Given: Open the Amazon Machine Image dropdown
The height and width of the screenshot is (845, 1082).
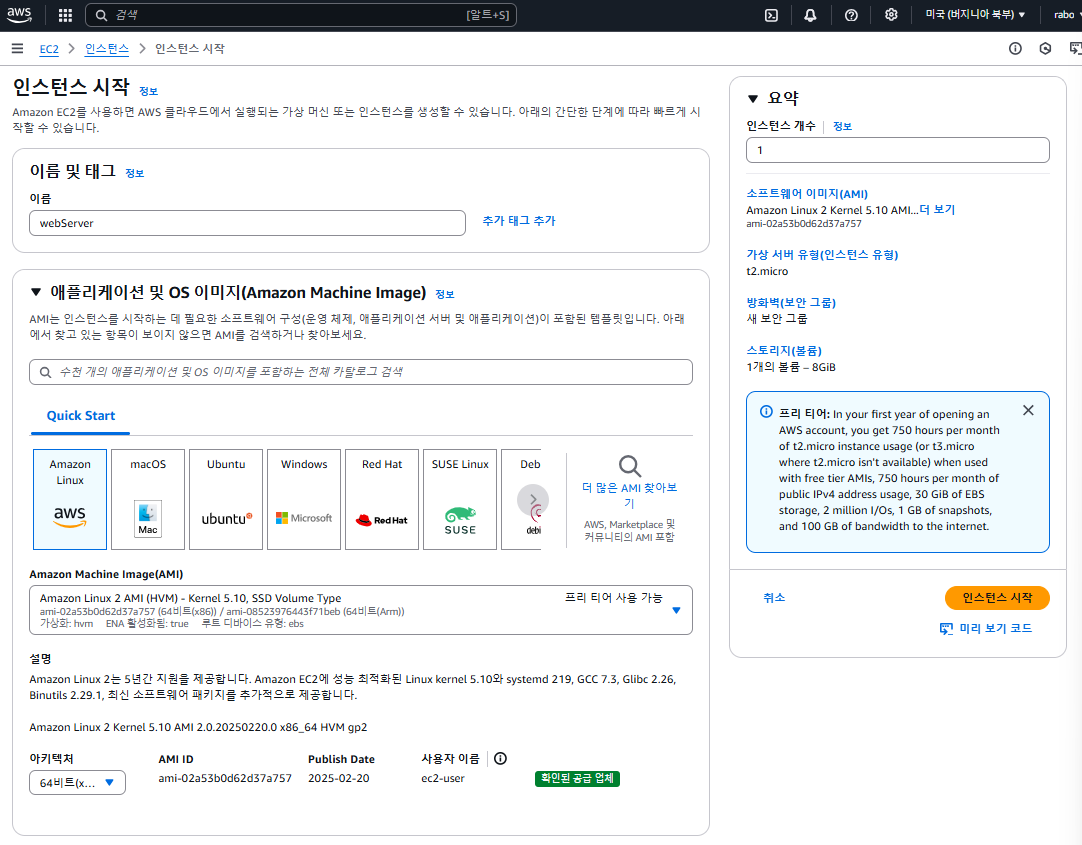Looking at the screenshot, I should pos(361,610).
